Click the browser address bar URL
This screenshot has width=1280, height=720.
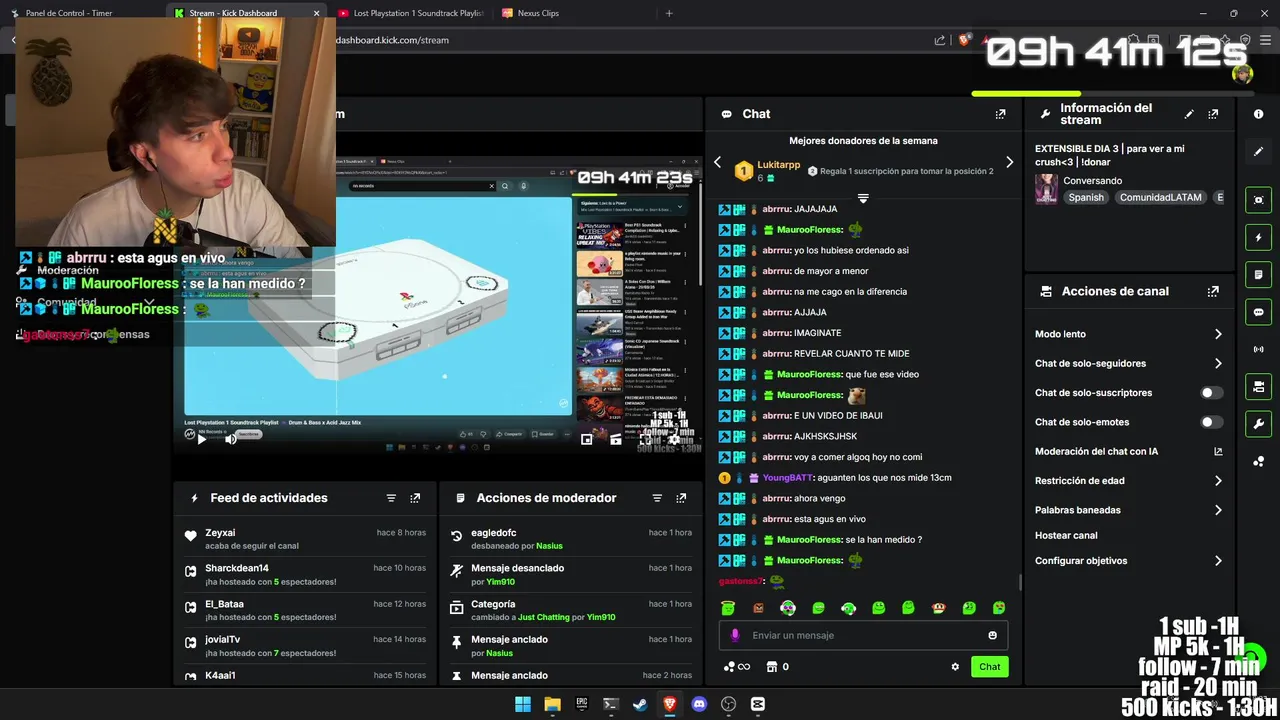point(392,40)
